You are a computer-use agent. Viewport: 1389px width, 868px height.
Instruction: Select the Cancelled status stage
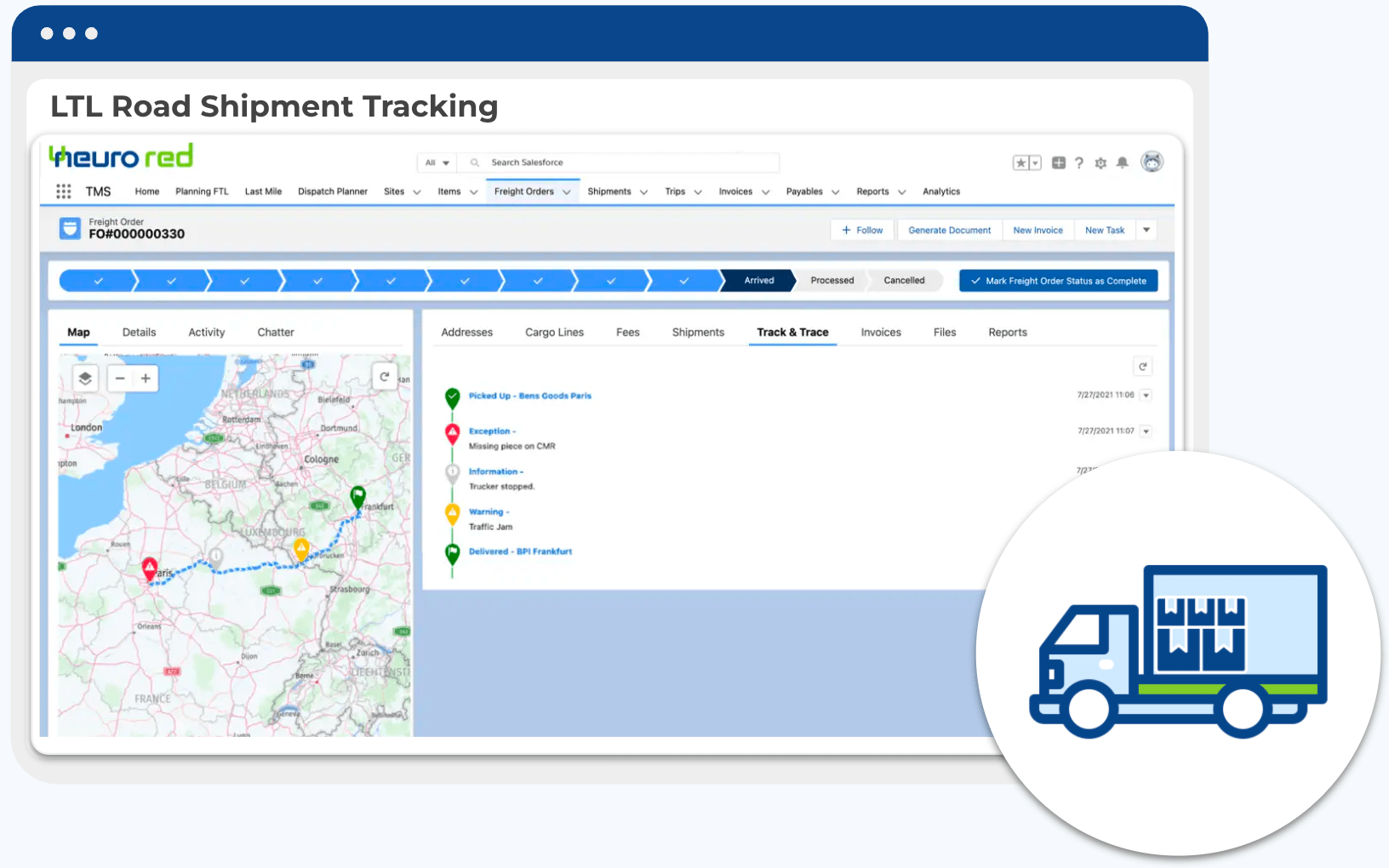[904, 281]
